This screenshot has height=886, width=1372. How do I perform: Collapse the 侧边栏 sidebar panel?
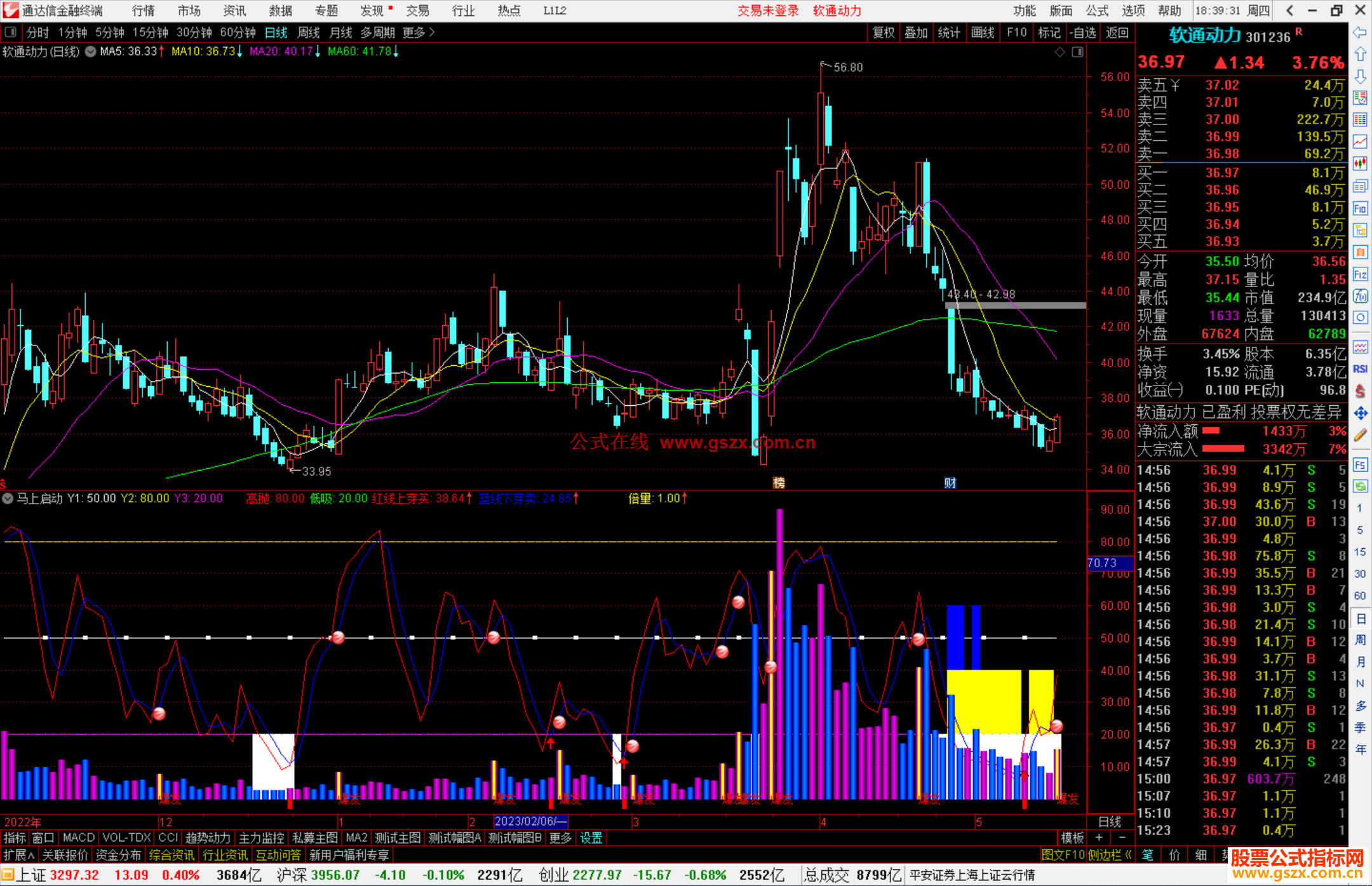(x=1110, y=855)
